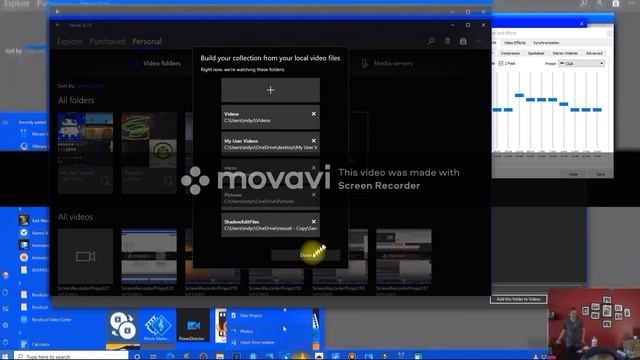Go back with Movies & TV back arrow

pos(58,25)
